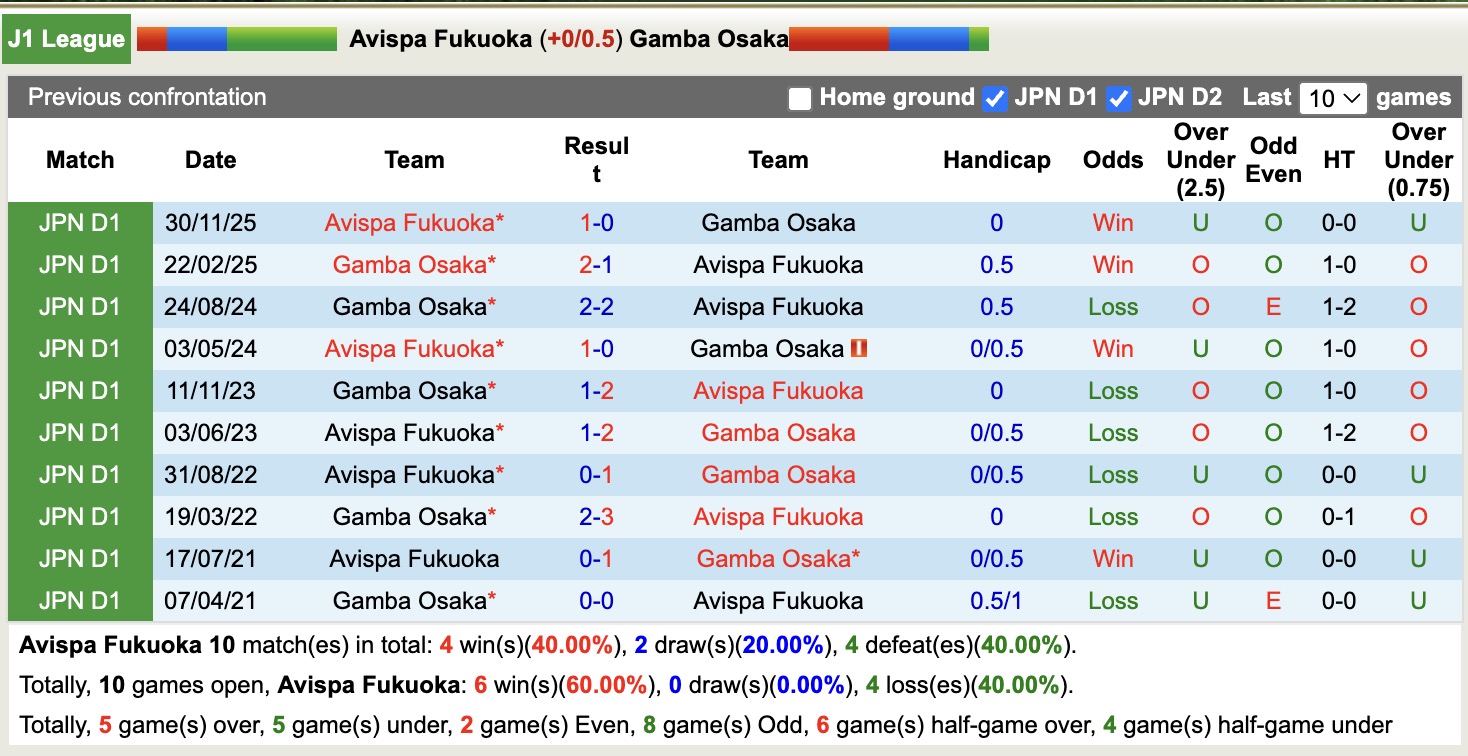Image resolution: width=1468 pixels, height=756 pixels.
Task: Click the JPN D1 badge on the 17/07/21 row
Action: pyautogui.click(x=80, y=558)
